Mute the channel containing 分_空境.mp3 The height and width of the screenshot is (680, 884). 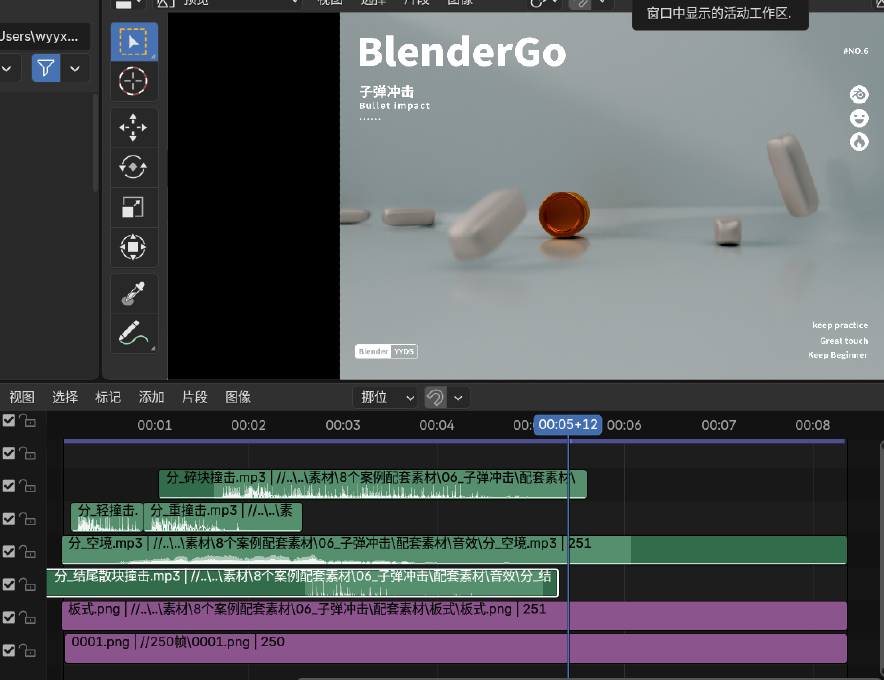[x=8, y=551]
